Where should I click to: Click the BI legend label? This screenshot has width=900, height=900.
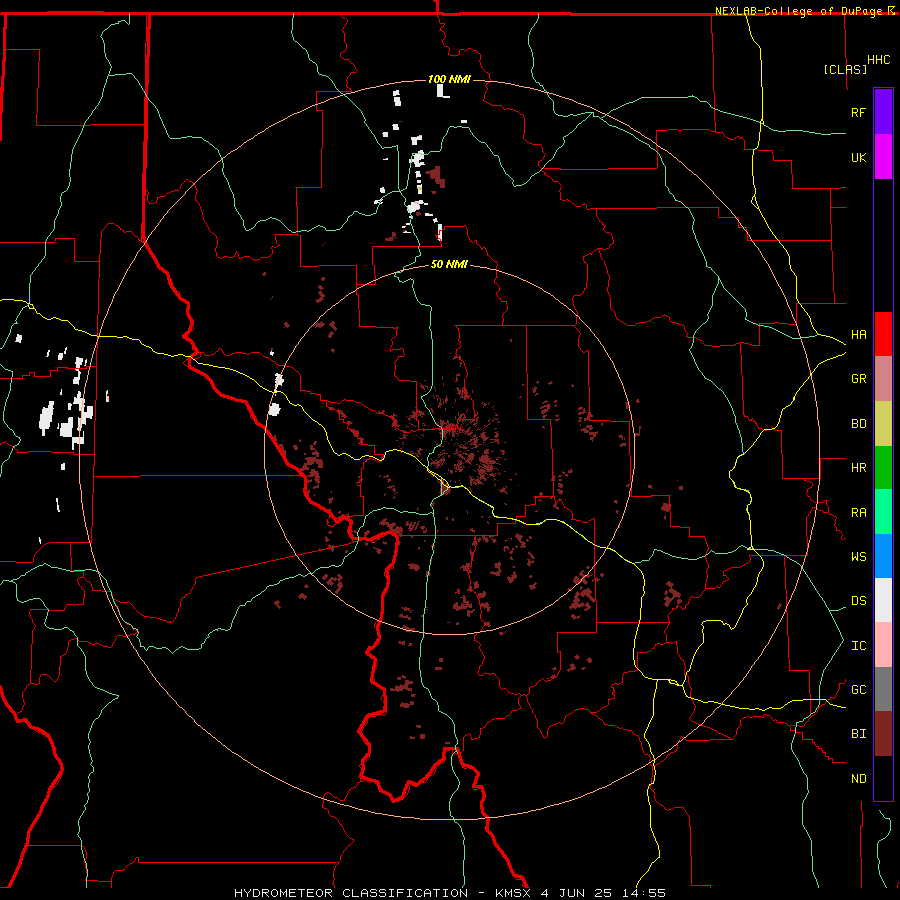858,734
